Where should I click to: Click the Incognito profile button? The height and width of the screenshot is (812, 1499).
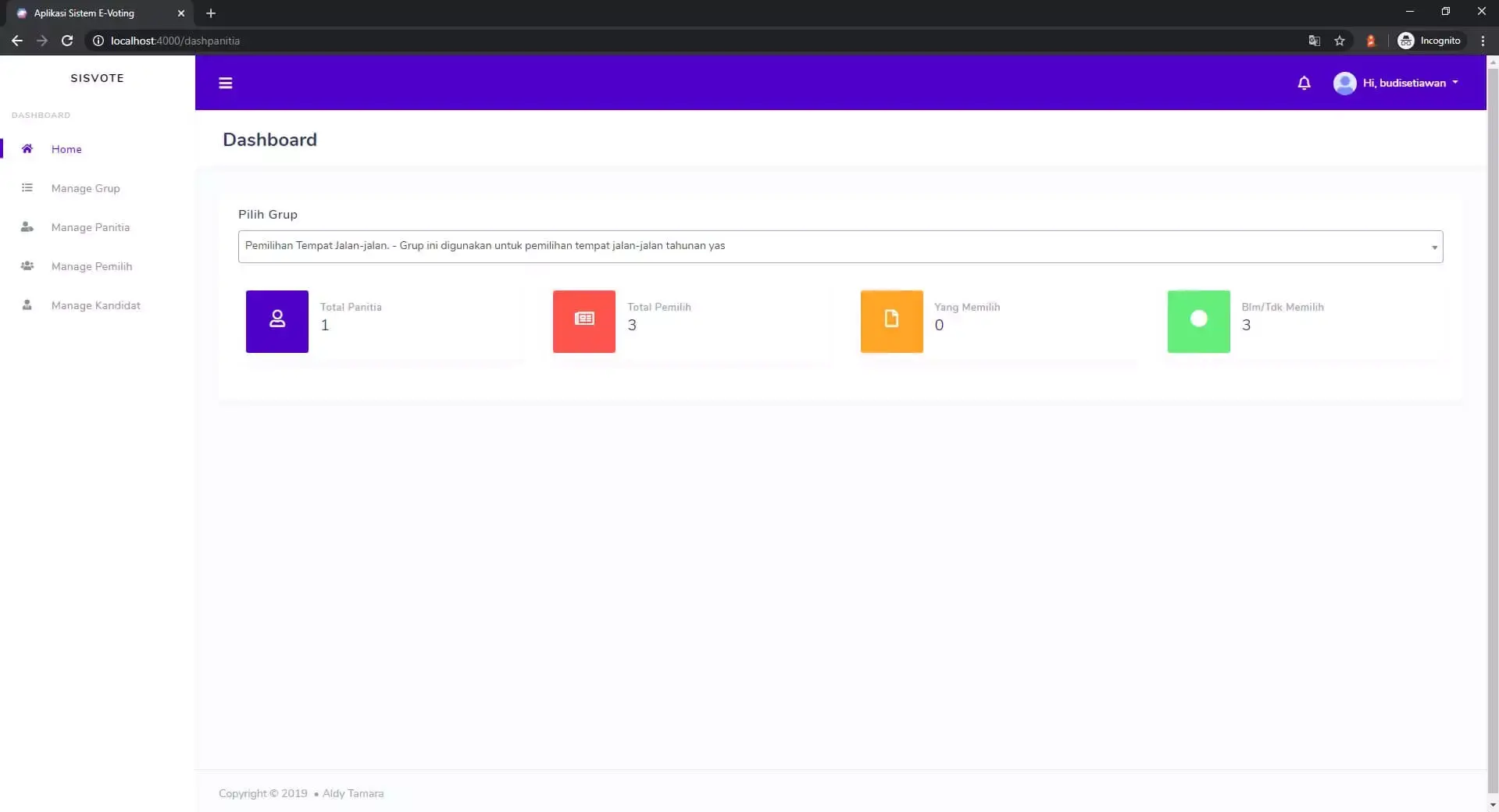[1430, 41]
